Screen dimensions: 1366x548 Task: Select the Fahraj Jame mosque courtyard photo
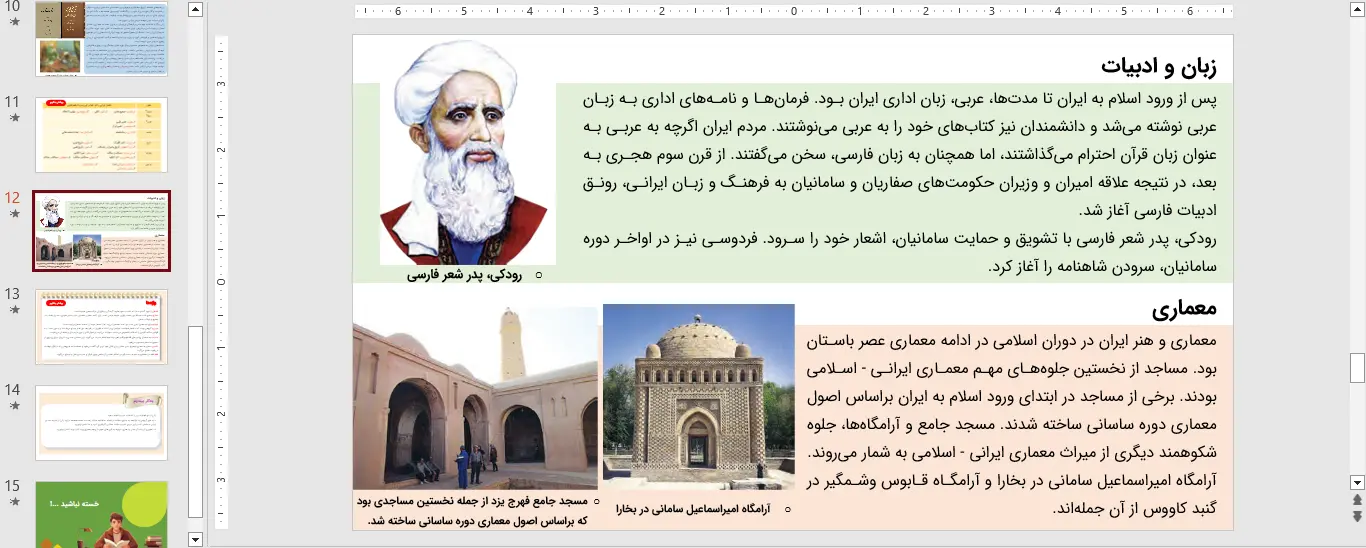(x=475, y=398)
